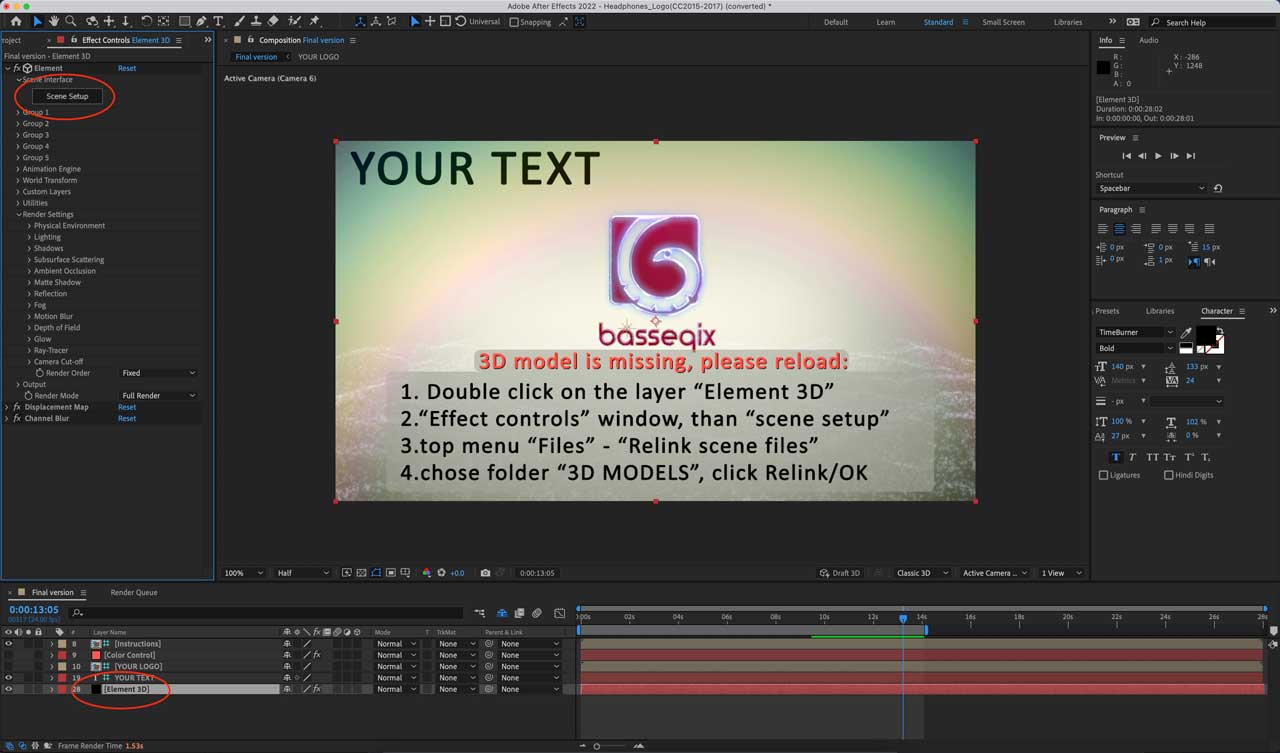Toggle the Element effect fx switch
Viewport: 1280px width, 753px height.
pyautogui.click(x=16, y=68)
